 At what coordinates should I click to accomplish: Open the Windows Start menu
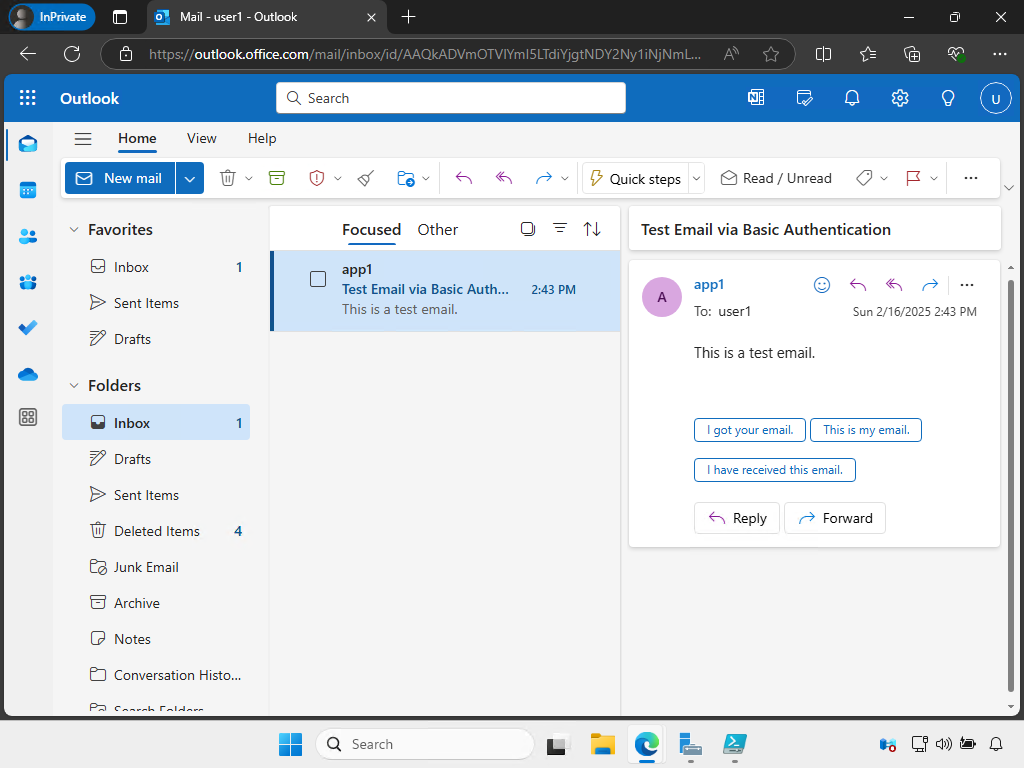pos(291,744)
